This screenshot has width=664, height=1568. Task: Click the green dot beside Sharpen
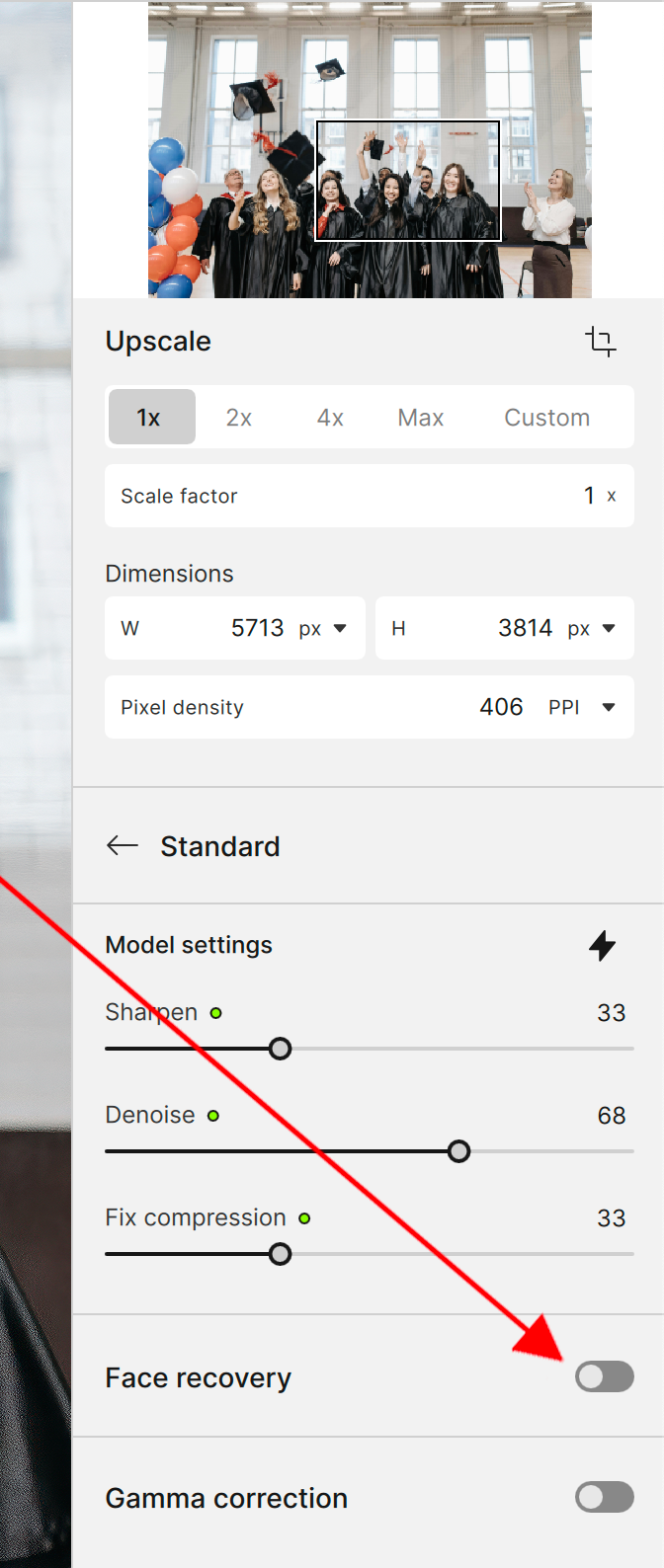[216, 1013]
